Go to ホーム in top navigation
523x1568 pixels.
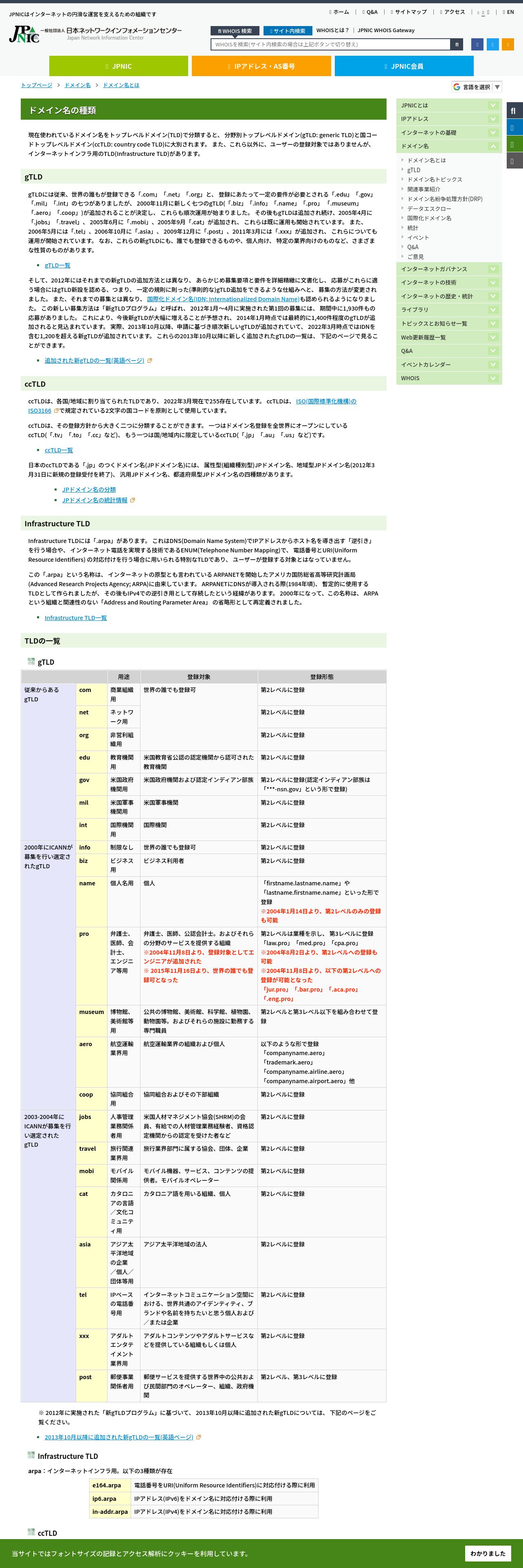[339, 12]
